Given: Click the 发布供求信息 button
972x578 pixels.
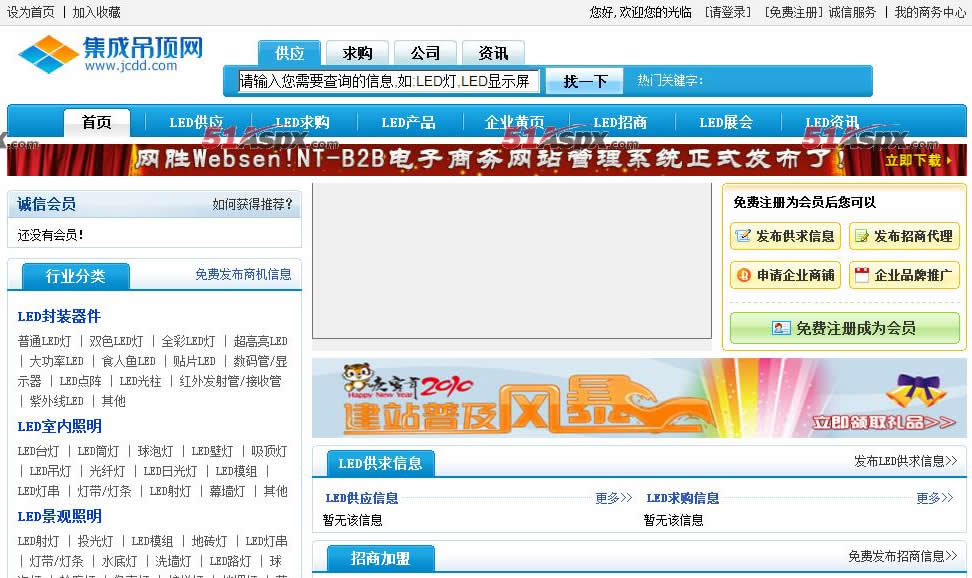Looking at the screenshot, I should (x=785, y=236).
